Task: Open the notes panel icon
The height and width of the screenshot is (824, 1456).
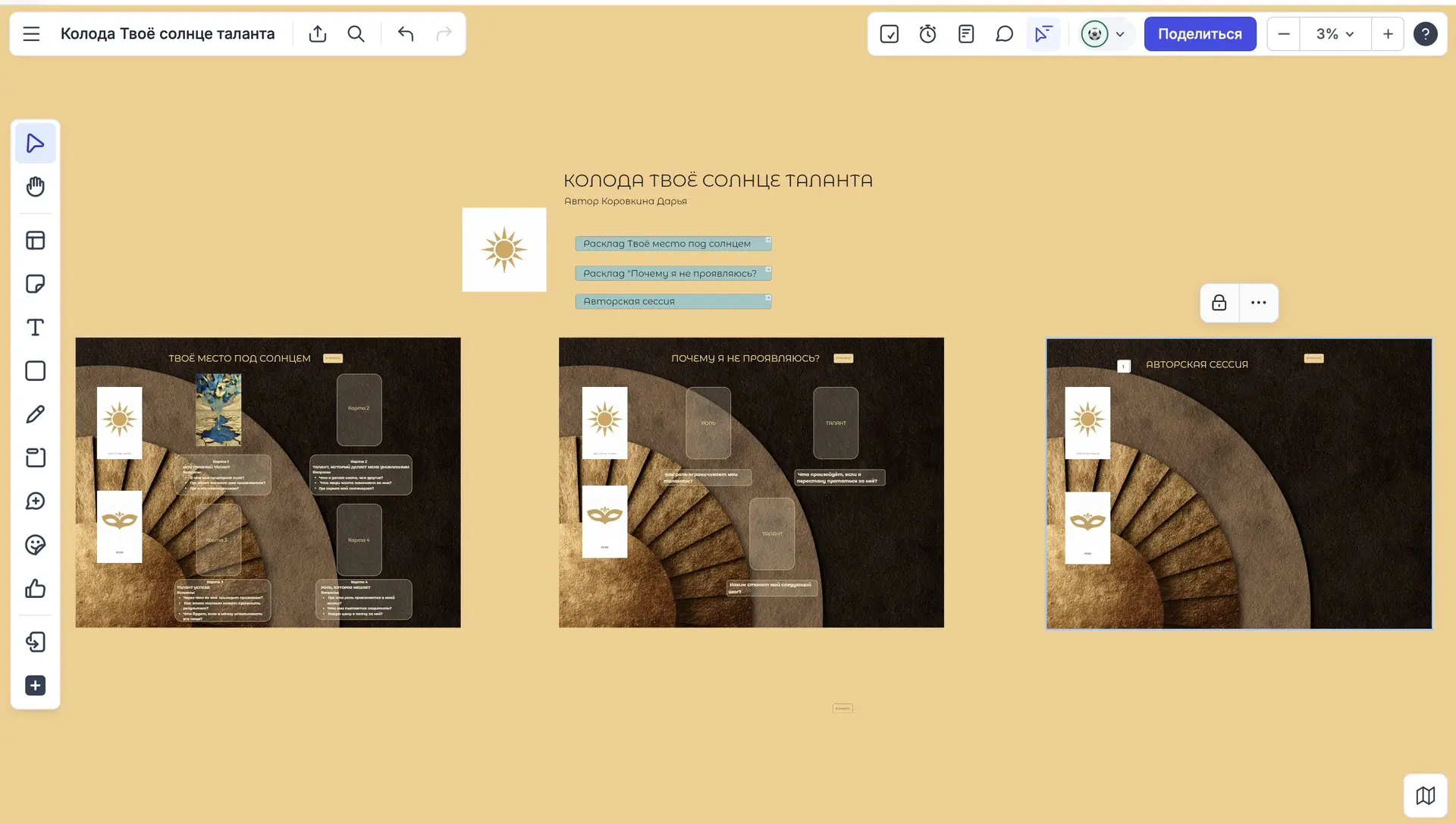Action: (966, 34)
